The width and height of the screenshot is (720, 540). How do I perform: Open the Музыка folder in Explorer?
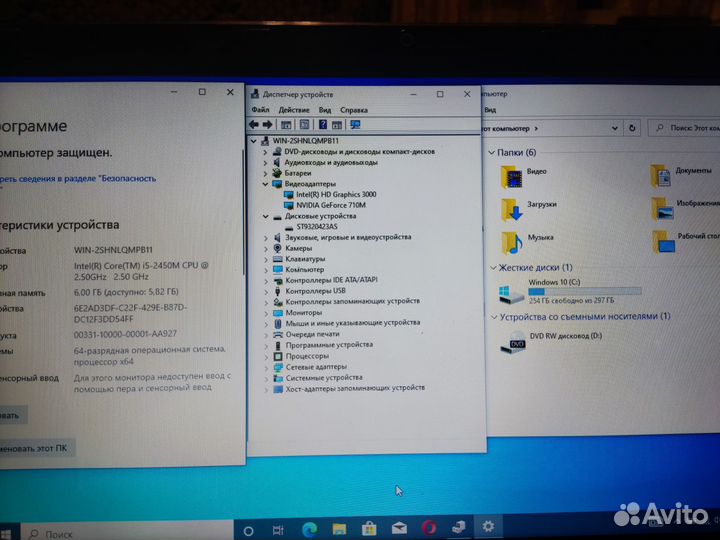click(x=528, y=242)
